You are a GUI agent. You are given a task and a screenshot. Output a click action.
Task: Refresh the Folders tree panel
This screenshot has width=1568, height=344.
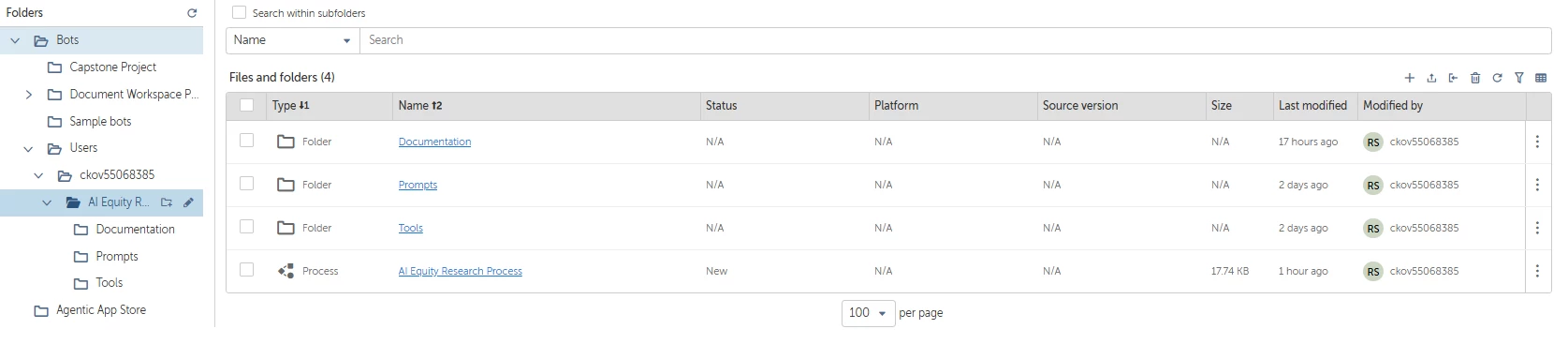[x=192, y=13]
